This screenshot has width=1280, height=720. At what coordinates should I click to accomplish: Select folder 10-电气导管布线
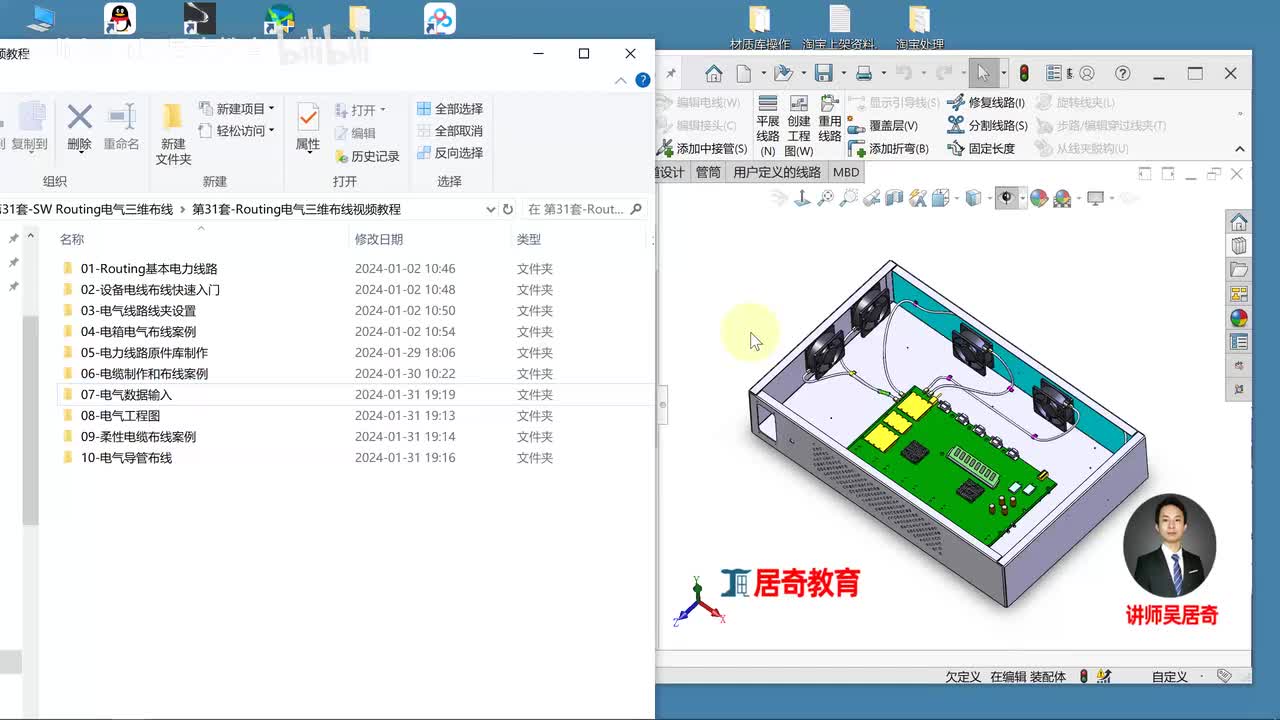pos(126,457)
